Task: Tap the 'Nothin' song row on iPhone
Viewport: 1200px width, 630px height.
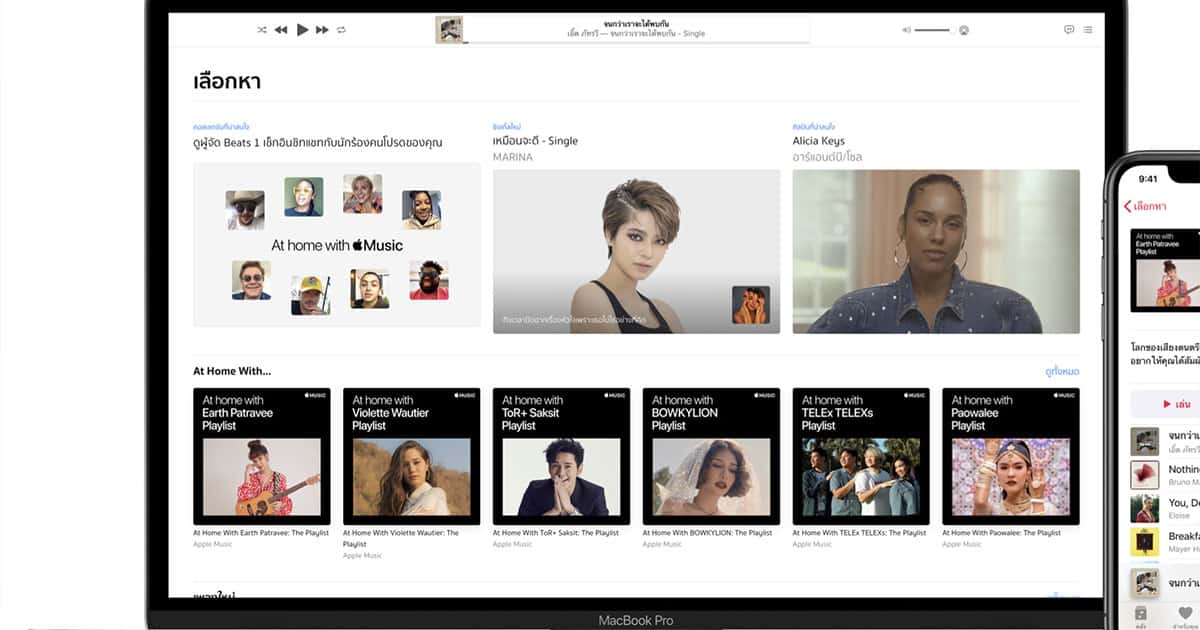Action: [x=1165, y=474]
